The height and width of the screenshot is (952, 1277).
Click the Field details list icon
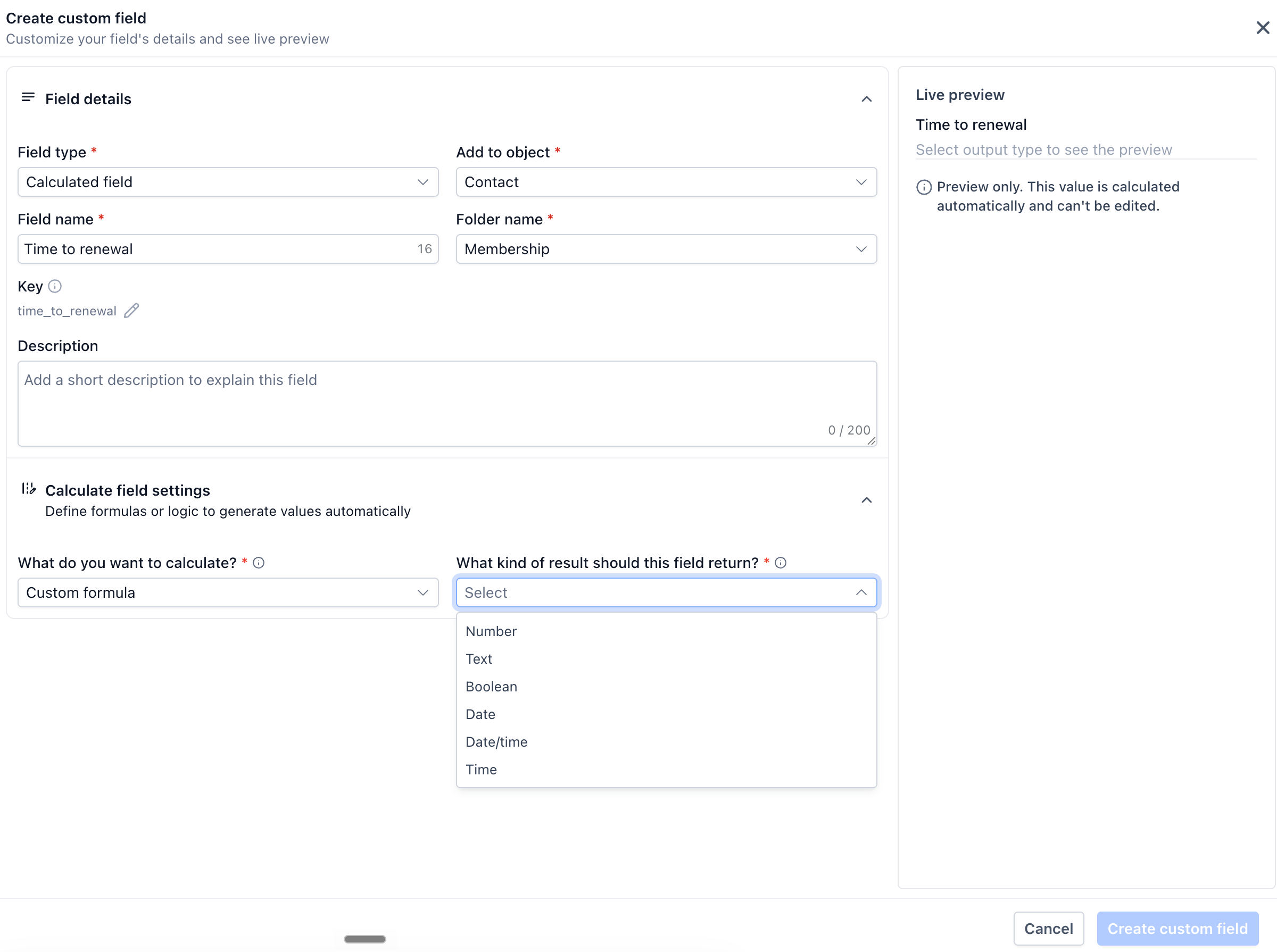(x=28, y=97)
